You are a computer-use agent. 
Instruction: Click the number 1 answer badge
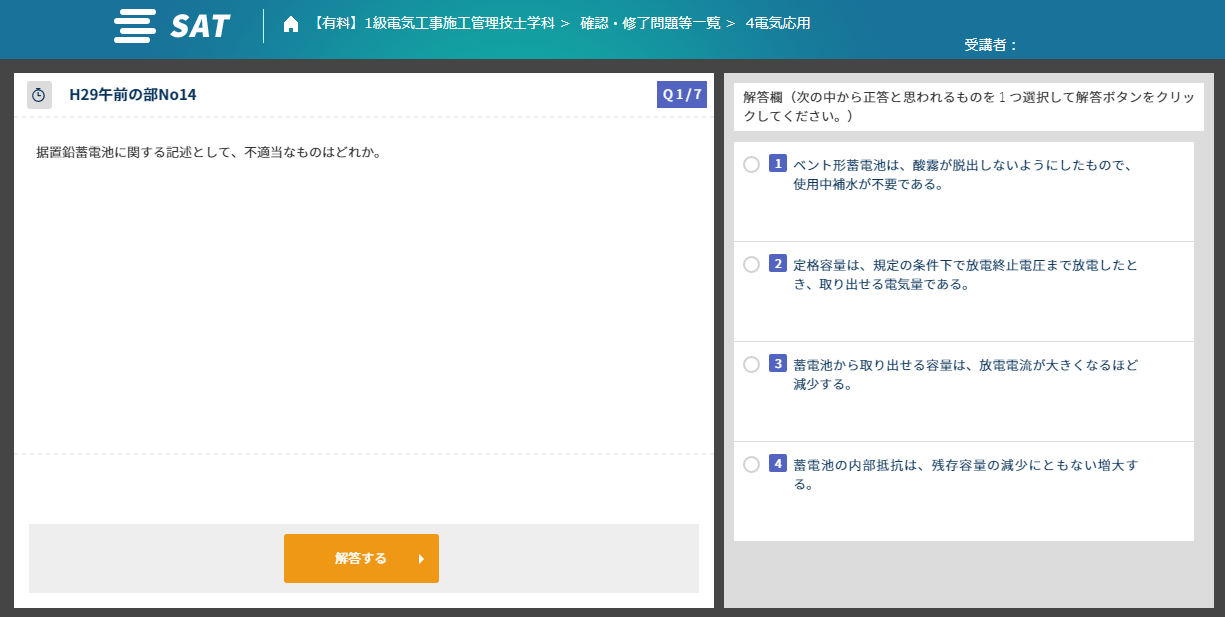coord(778,164)
